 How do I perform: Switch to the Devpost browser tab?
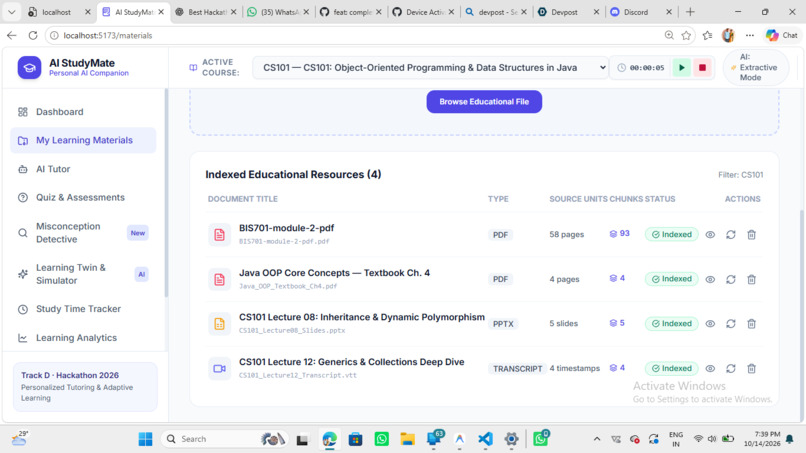click(569, 12)
